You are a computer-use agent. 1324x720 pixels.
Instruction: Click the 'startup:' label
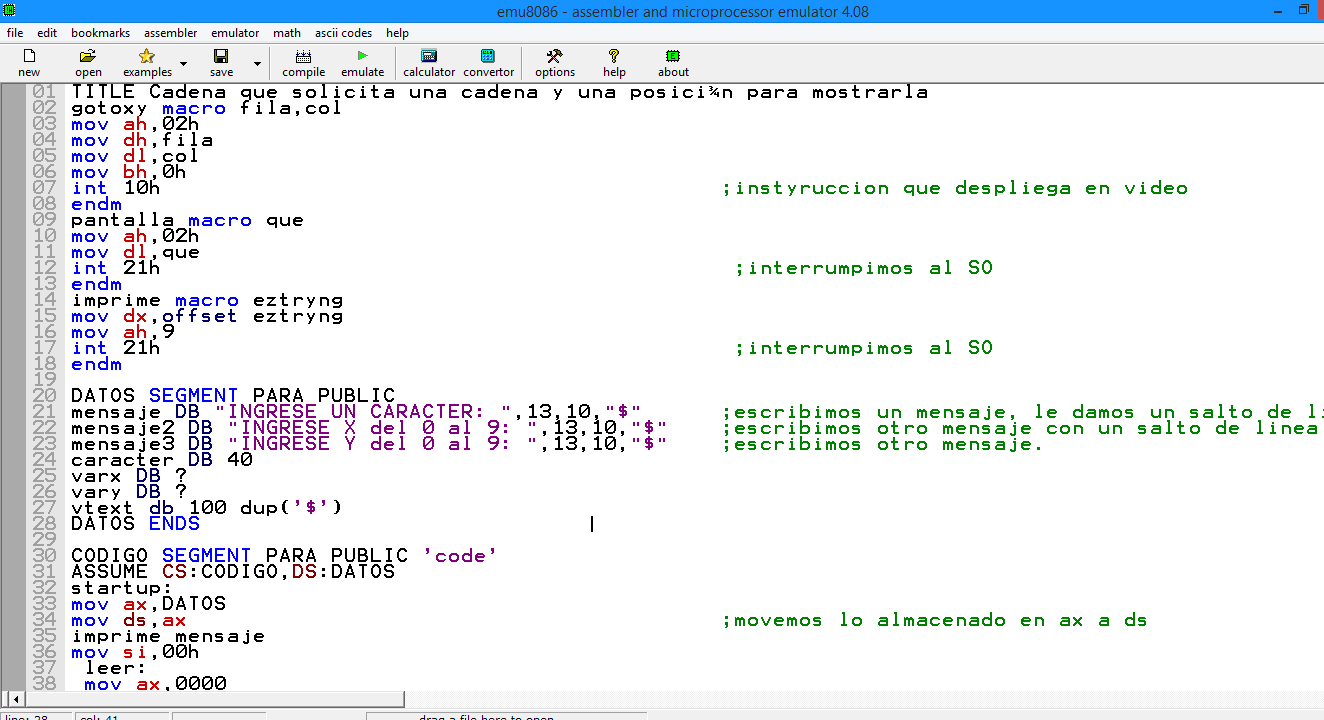[x=122, y=588]
